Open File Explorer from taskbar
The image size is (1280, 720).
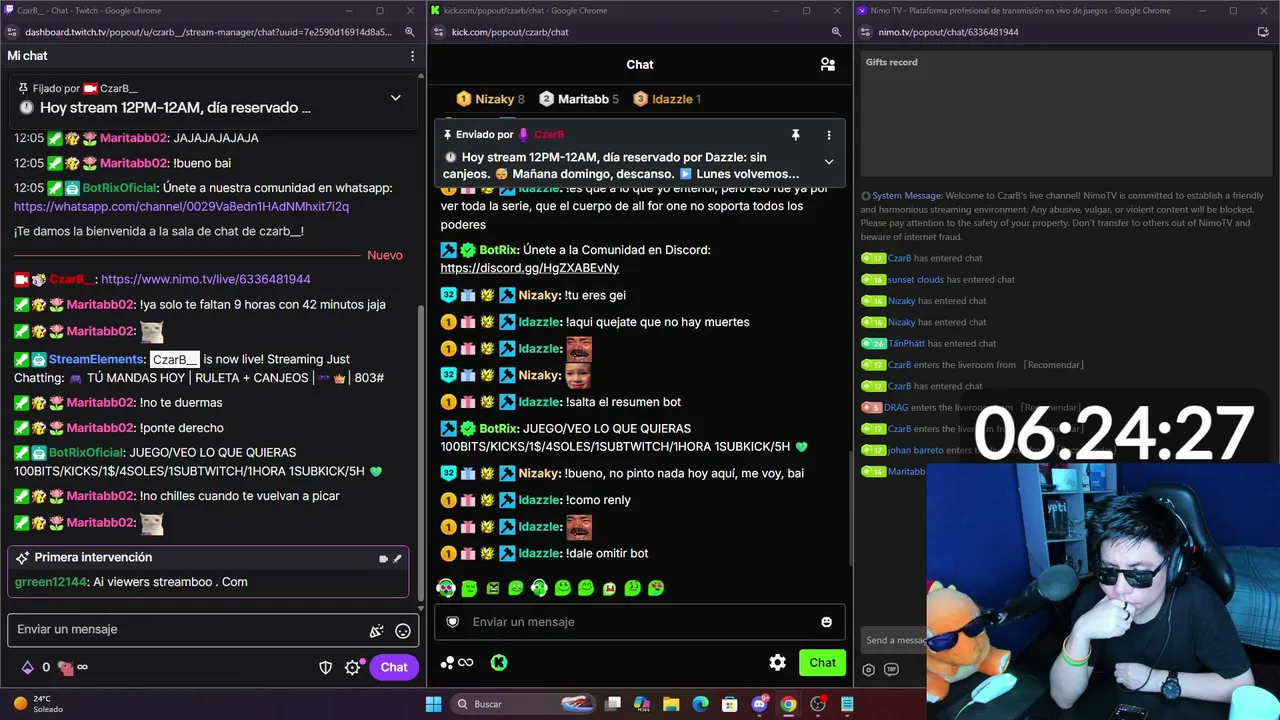pyautogui.click(x=671, y=704)
